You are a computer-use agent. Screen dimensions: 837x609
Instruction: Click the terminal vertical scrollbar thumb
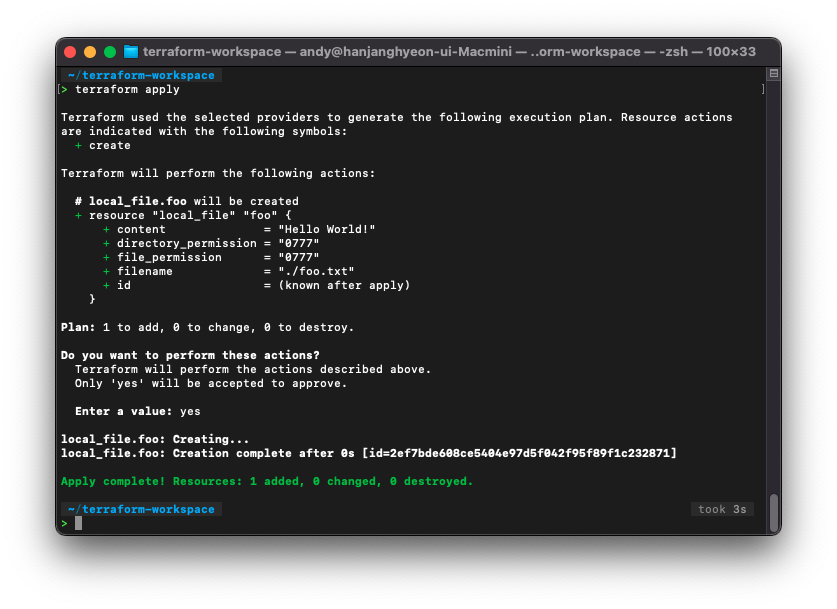pyautogui.click(x=773, y=513)
